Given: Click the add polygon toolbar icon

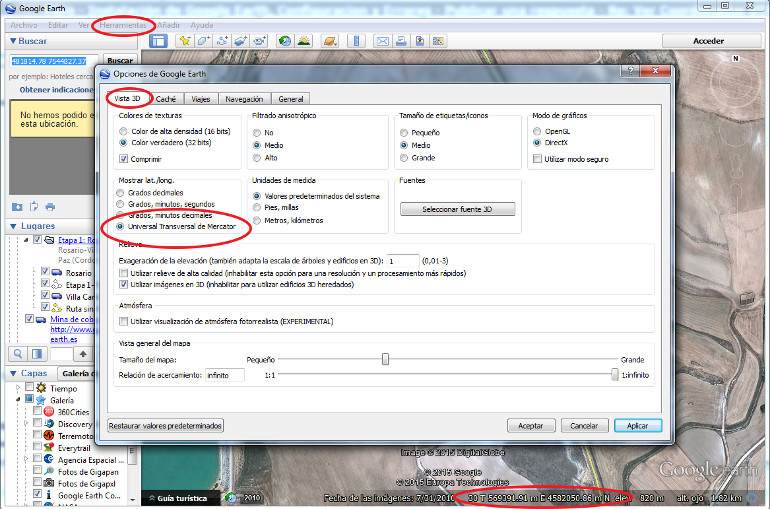Looking at the screenshot, I should [x=203, y=41].
